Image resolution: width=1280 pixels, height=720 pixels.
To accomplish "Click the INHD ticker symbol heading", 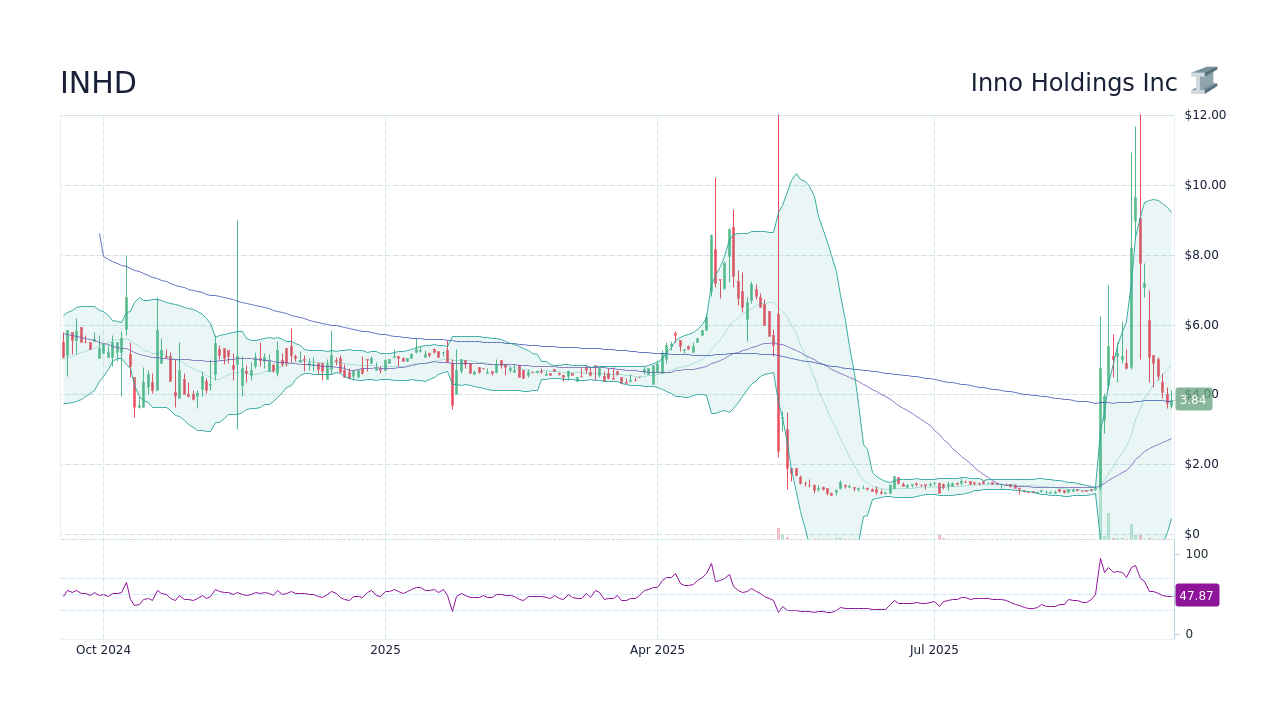I will [97, 83].
